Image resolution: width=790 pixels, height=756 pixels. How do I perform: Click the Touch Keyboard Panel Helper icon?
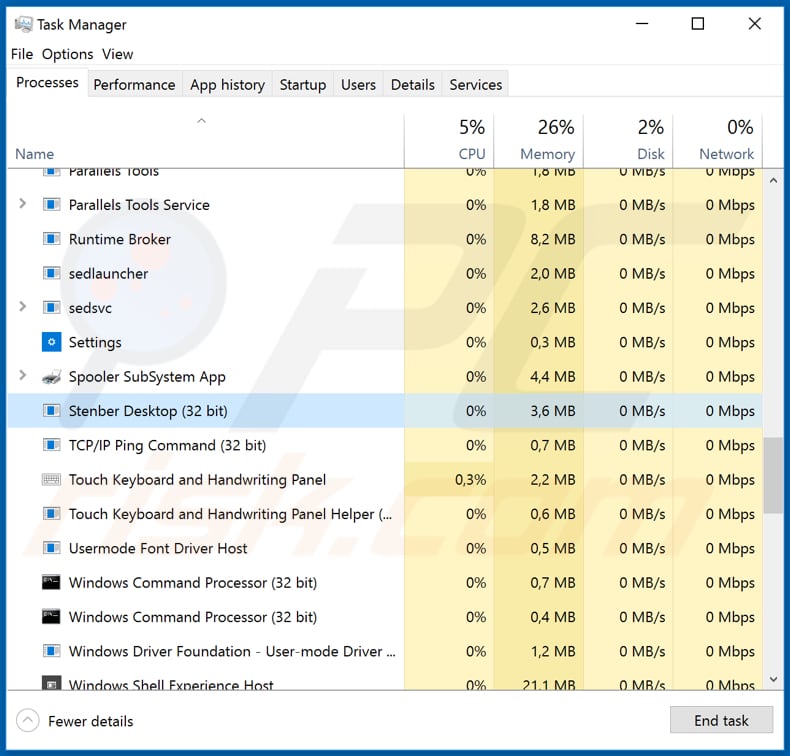(x=51, y=514)
